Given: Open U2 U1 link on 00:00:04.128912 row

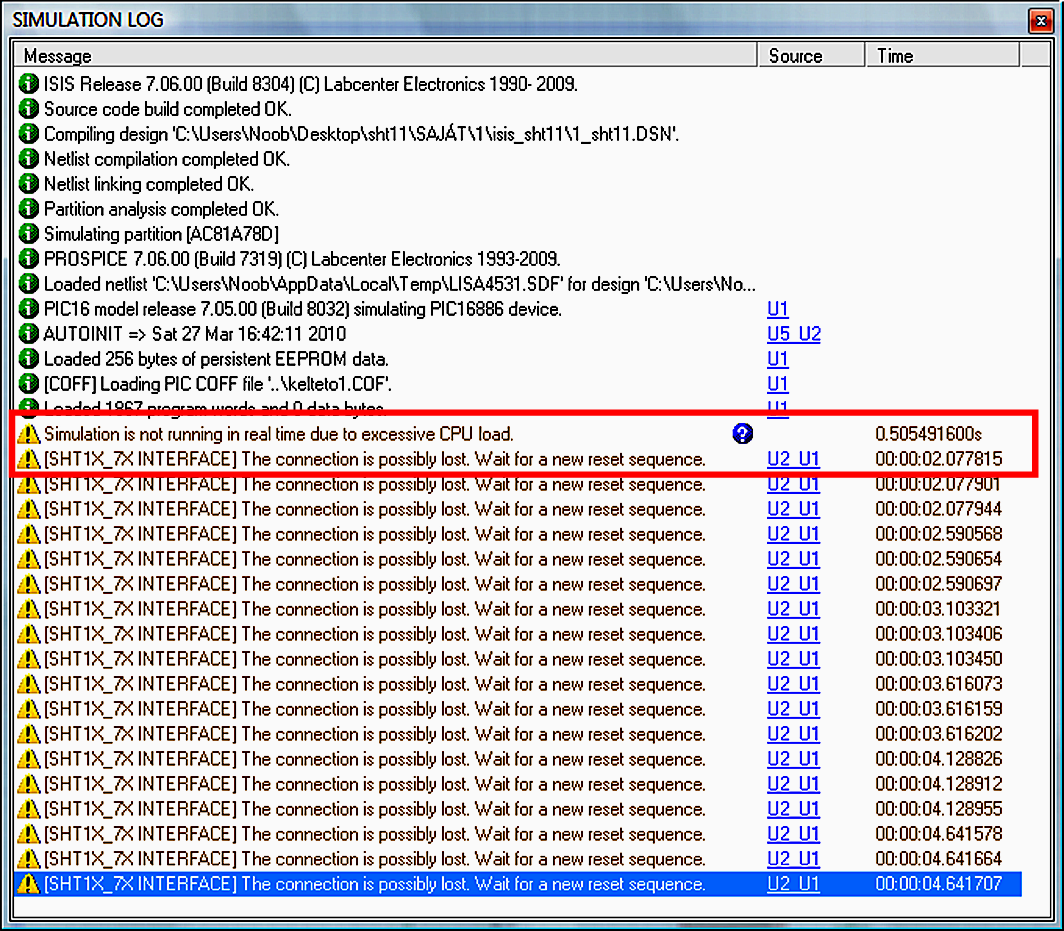Looking at the screenshot, I should (x=793, y=784).
